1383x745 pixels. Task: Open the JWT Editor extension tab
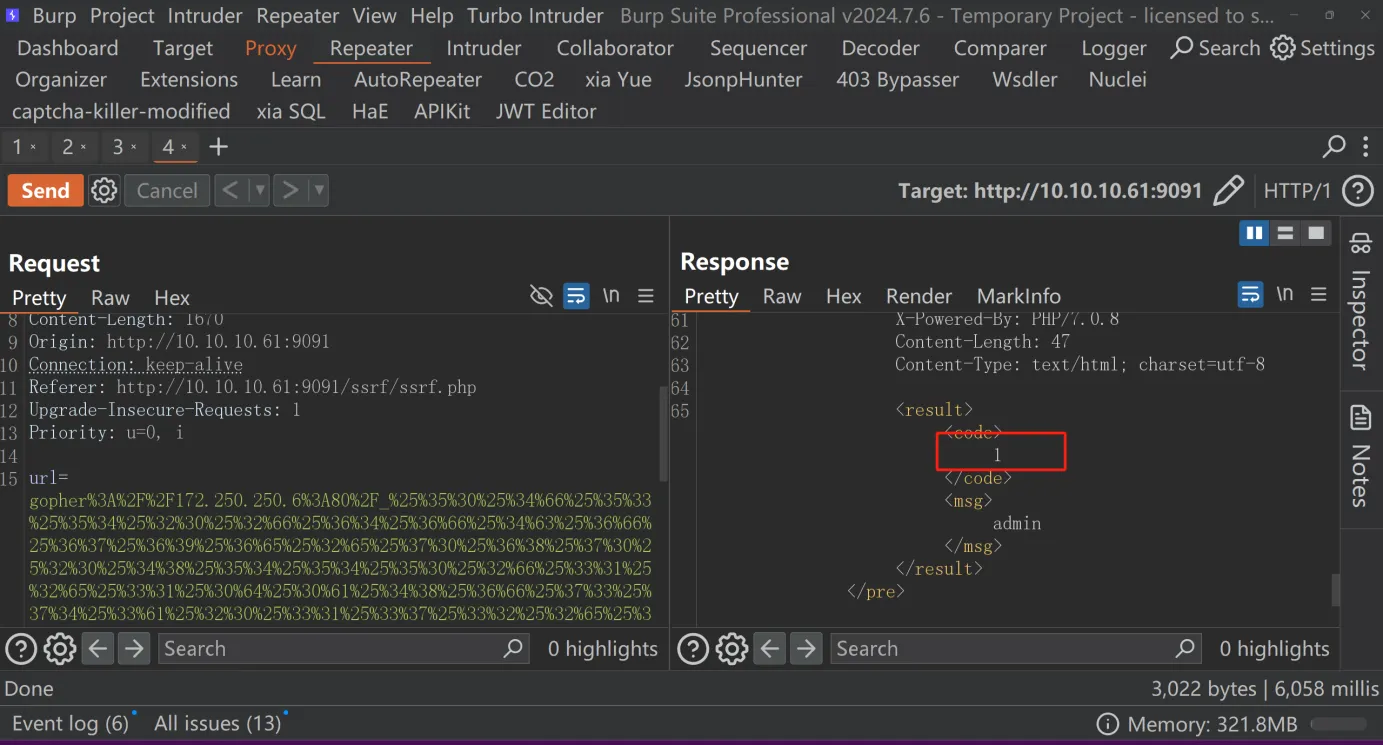tap(546, 111)
